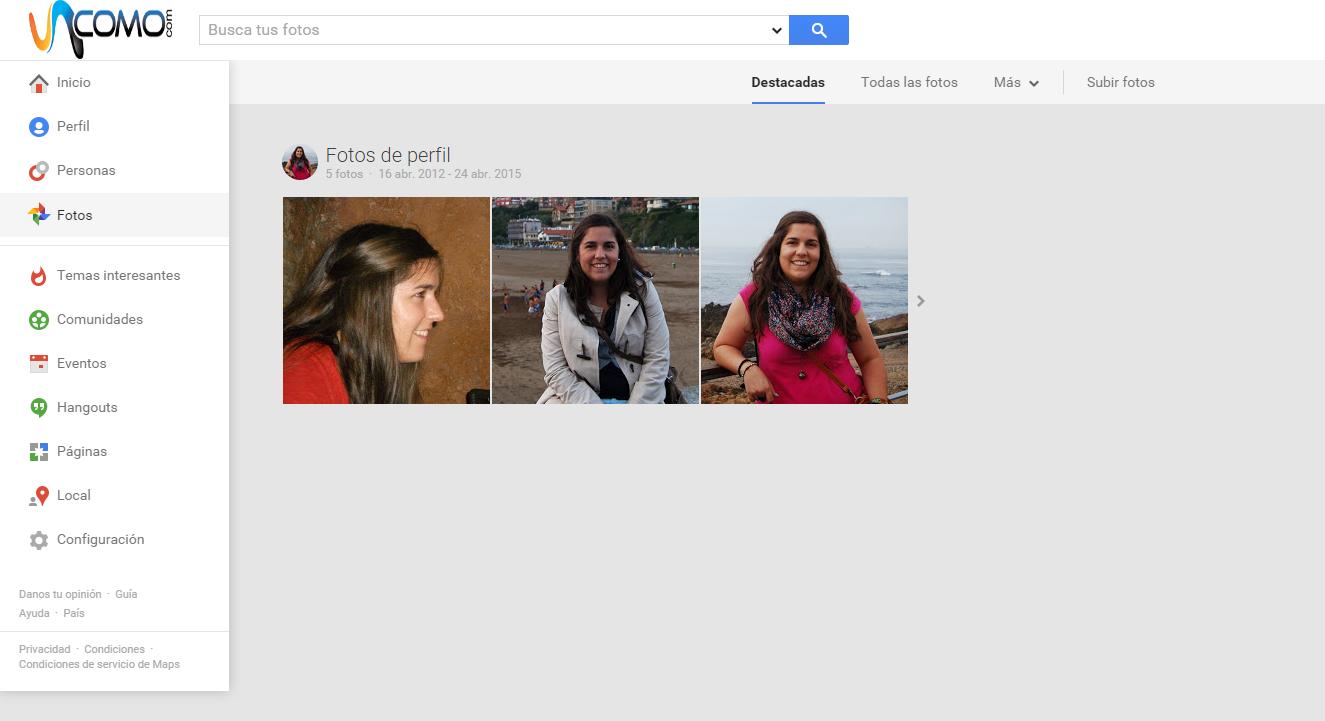
Task: Click the Personas circles icon
Action: click(39, 171)
